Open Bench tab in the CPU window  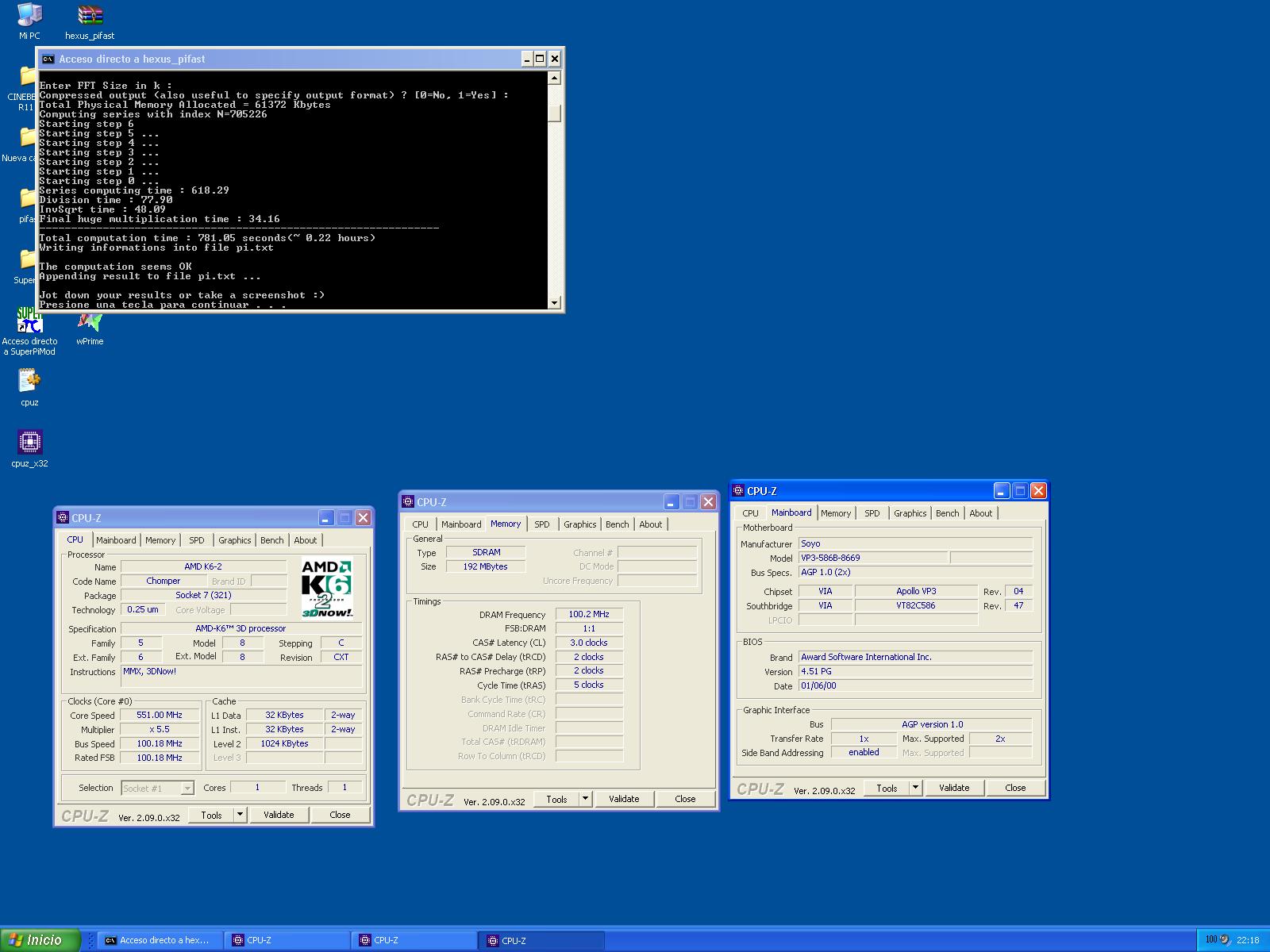tap(272, 540)
